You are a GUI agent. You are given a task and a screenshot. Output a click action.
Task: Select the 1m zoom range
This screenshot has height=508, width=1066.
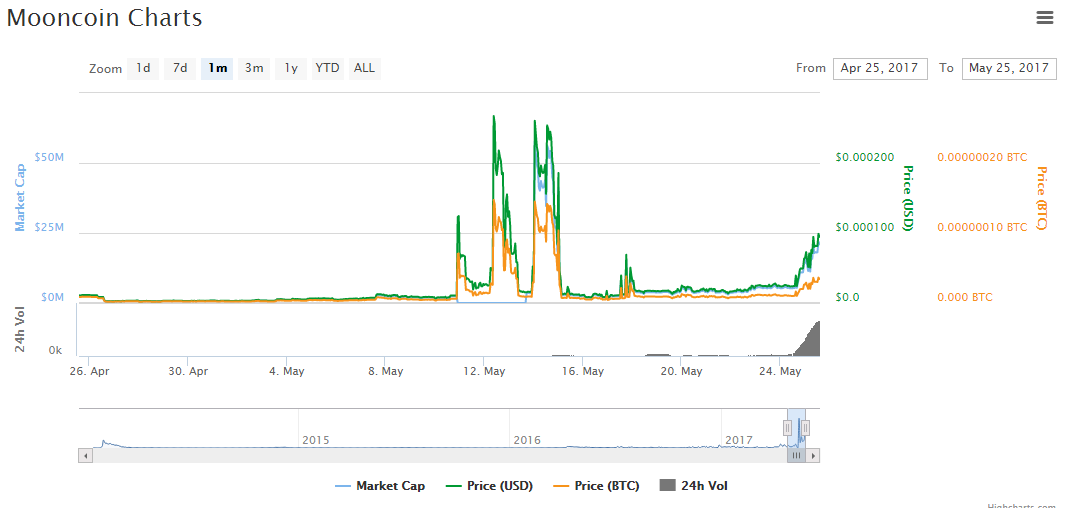(x=217, y=69)
